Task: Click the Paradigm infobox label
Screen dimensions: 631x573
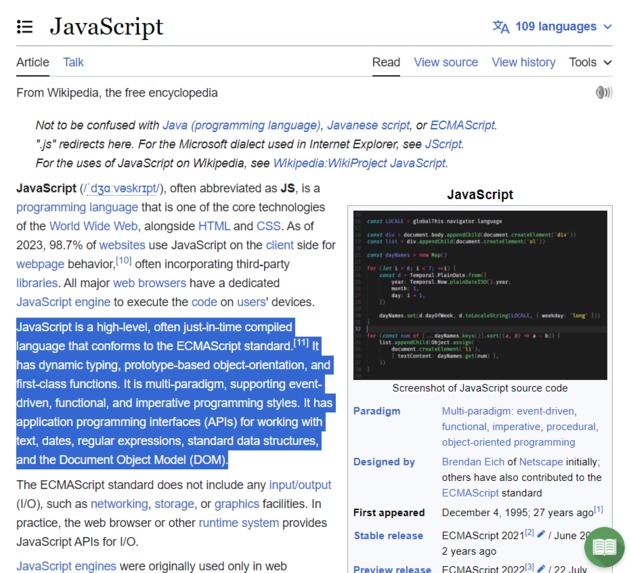Action: coord(377,411)
